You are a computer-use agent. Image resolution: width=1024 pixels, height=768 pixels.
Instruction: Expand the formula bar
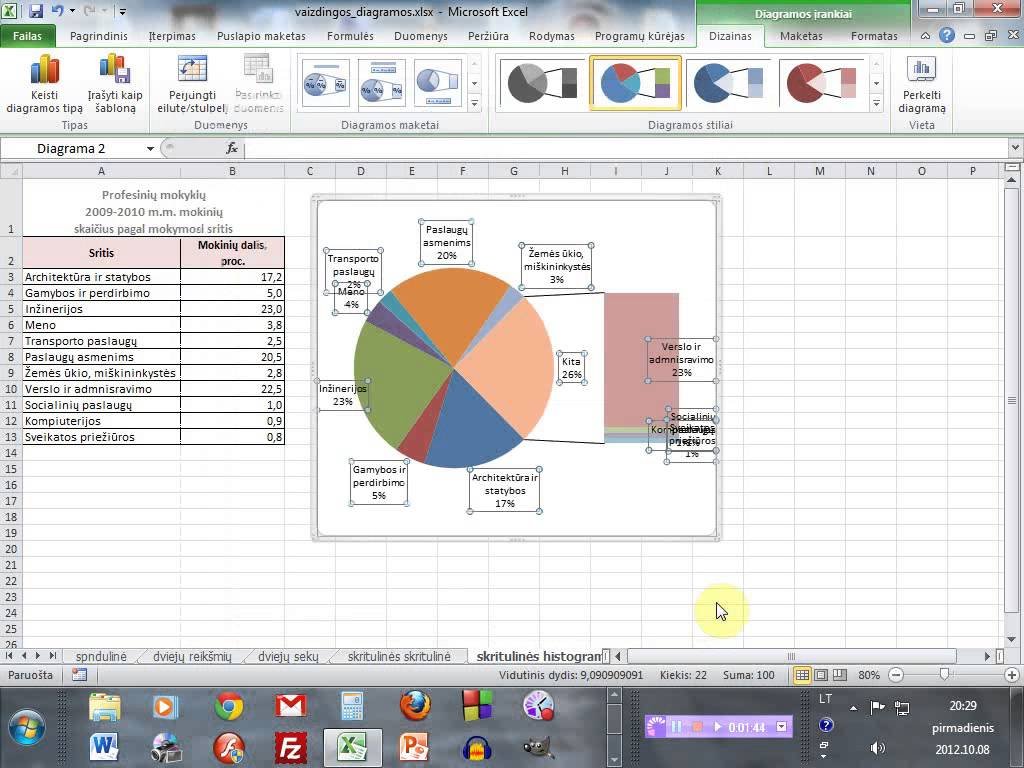1016,149
